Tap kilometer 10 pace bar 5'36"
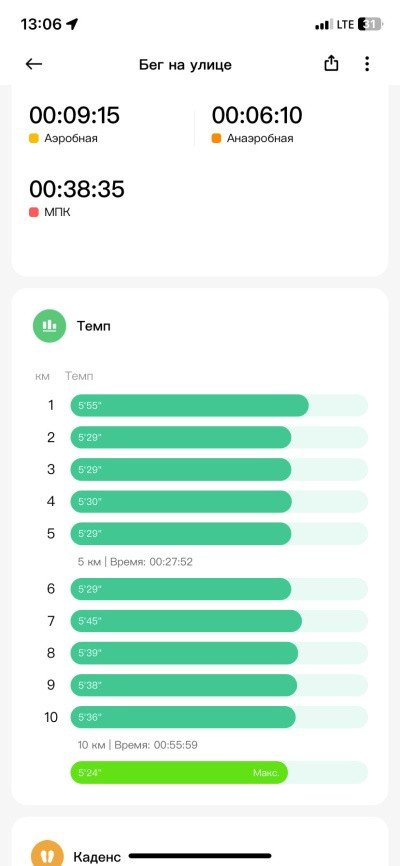This screenshot has width=400, height=866. tap(183, 717)
